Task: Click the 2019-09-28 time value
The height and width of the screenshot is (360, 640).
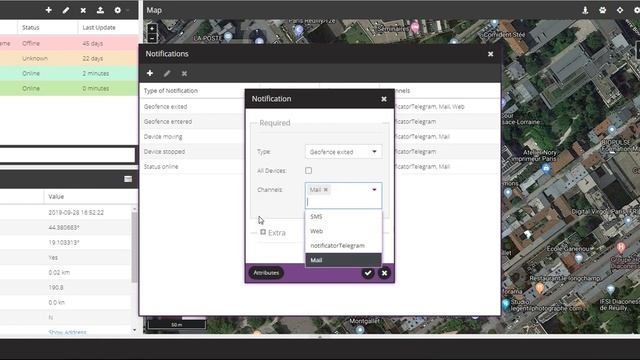Action: coord(76,213)
